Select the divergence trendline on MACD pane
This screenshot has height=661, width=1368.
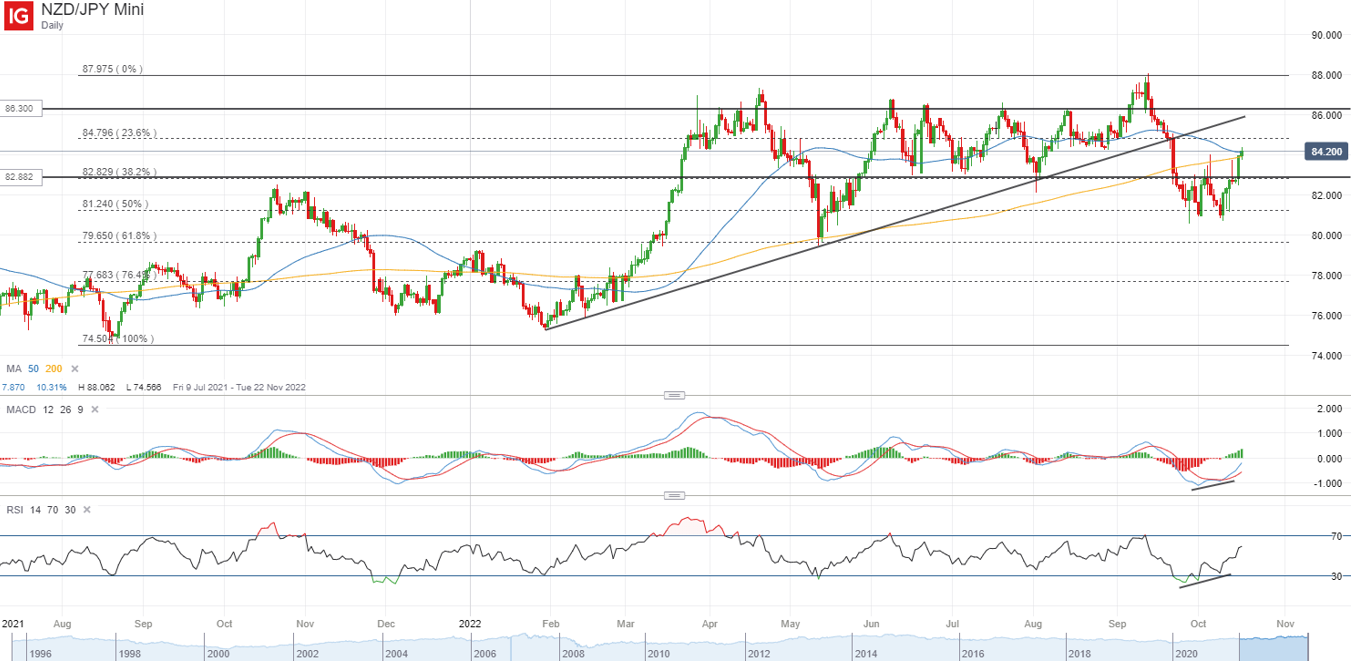(1213, 484)
